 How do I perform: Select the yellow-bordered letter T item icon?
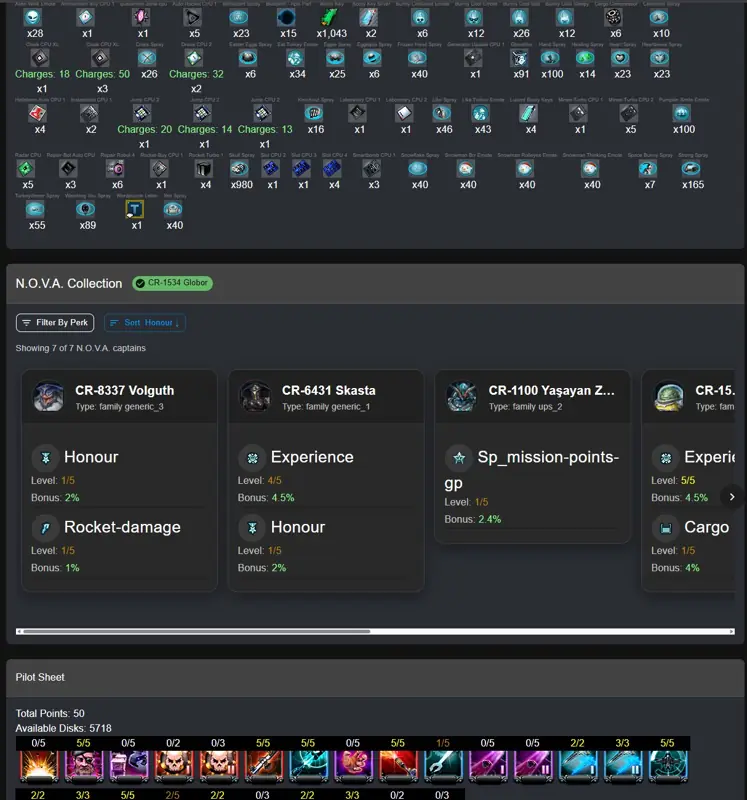(x=135, y=209)
